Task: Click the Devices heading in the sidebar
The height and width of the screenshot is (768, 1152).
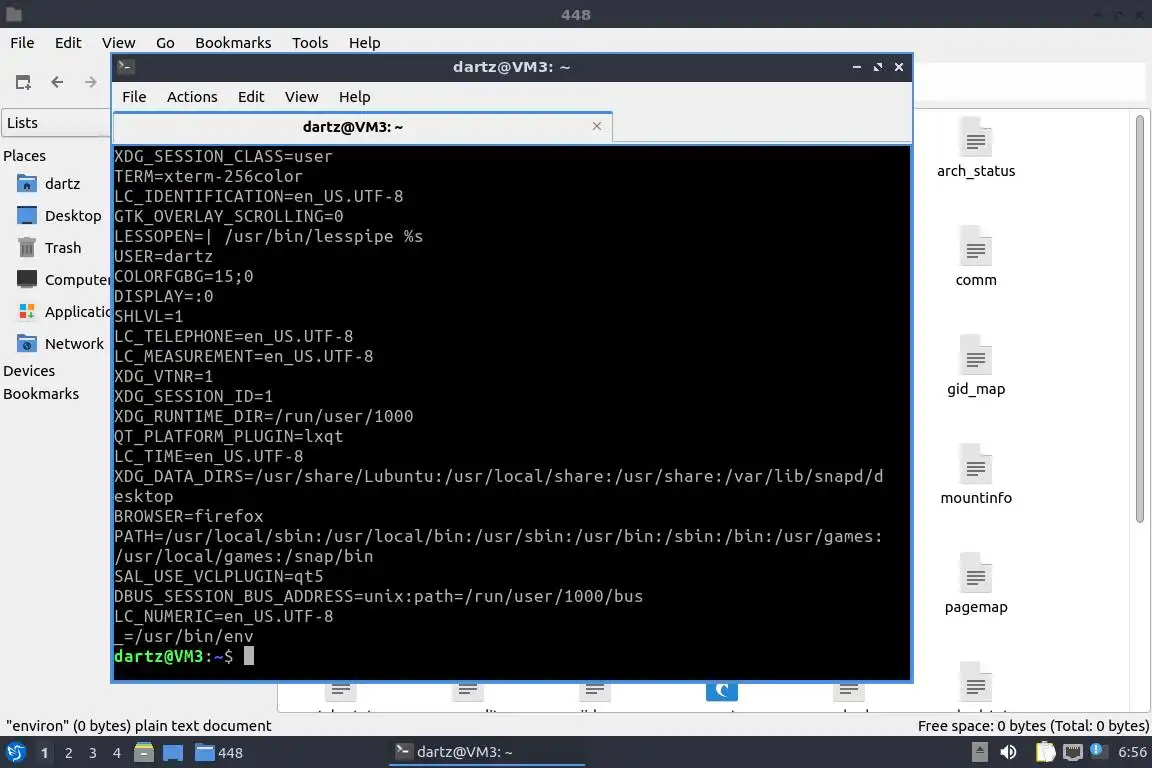Action: (x=29, y=371)
